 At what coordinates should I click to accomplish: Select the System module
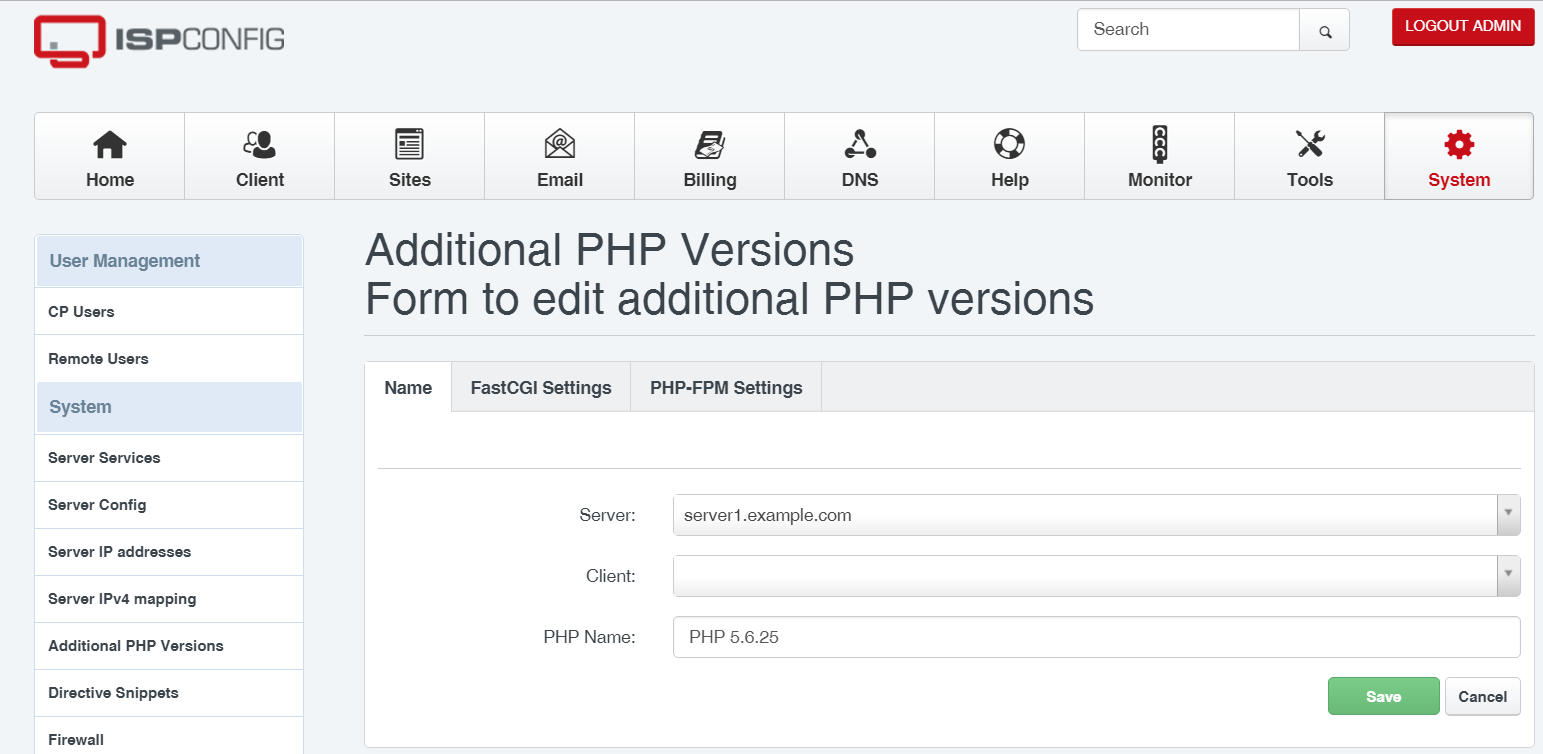click(x=1459, y=157)
